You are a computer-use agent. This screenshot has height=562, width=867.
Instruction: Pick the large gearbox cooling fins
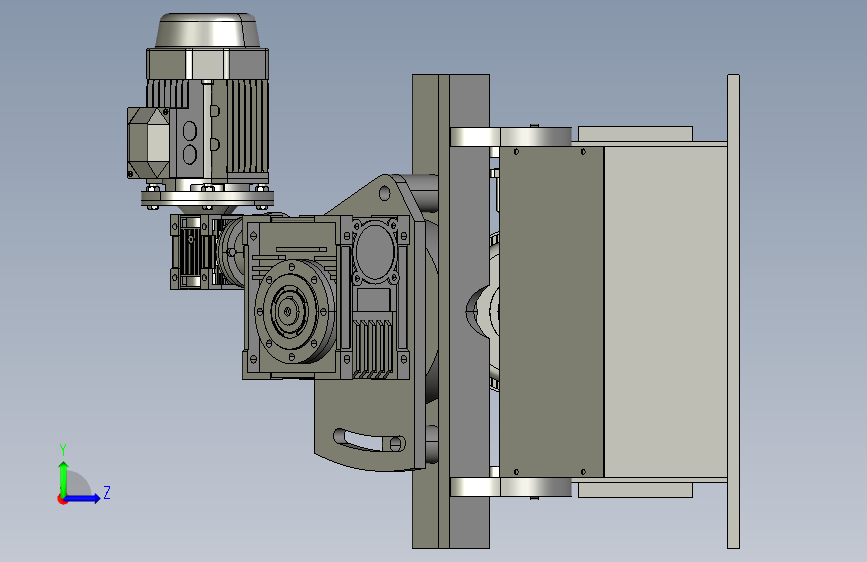373,347
